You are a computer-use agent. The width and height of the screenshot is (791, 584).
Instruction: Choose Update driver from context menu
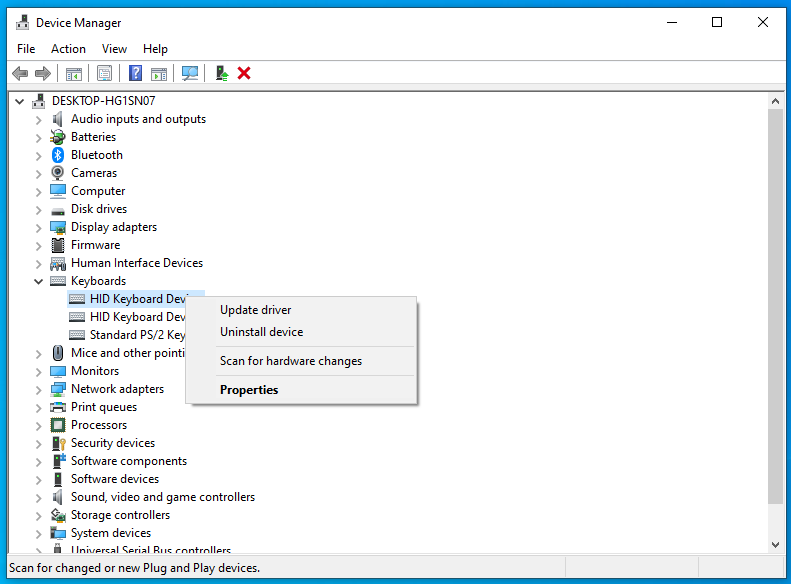coord(301,310)
